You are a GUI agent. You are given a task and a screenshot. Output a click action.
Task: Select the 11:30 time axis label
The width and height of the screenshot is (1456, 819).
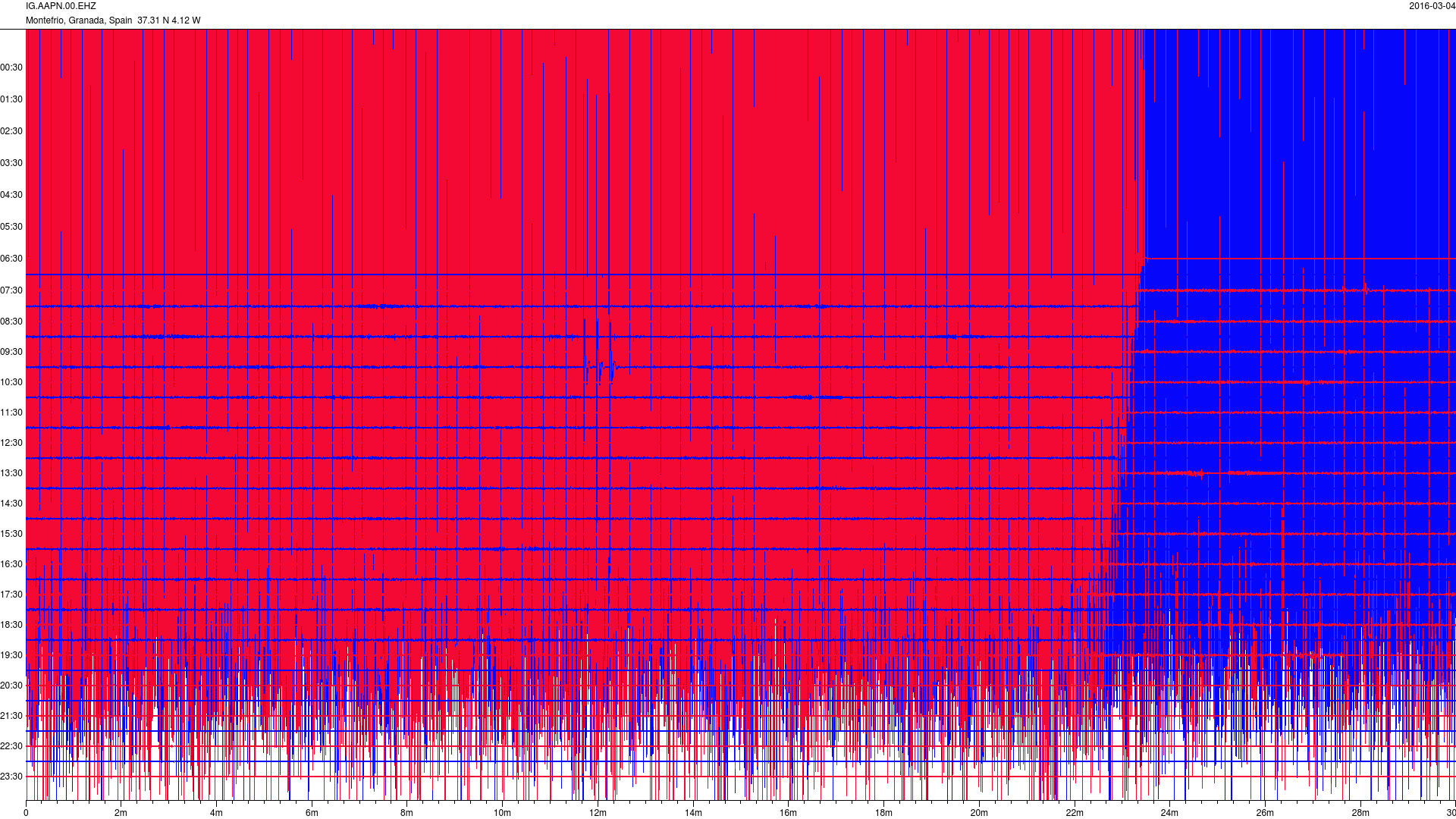pos(11,413)
